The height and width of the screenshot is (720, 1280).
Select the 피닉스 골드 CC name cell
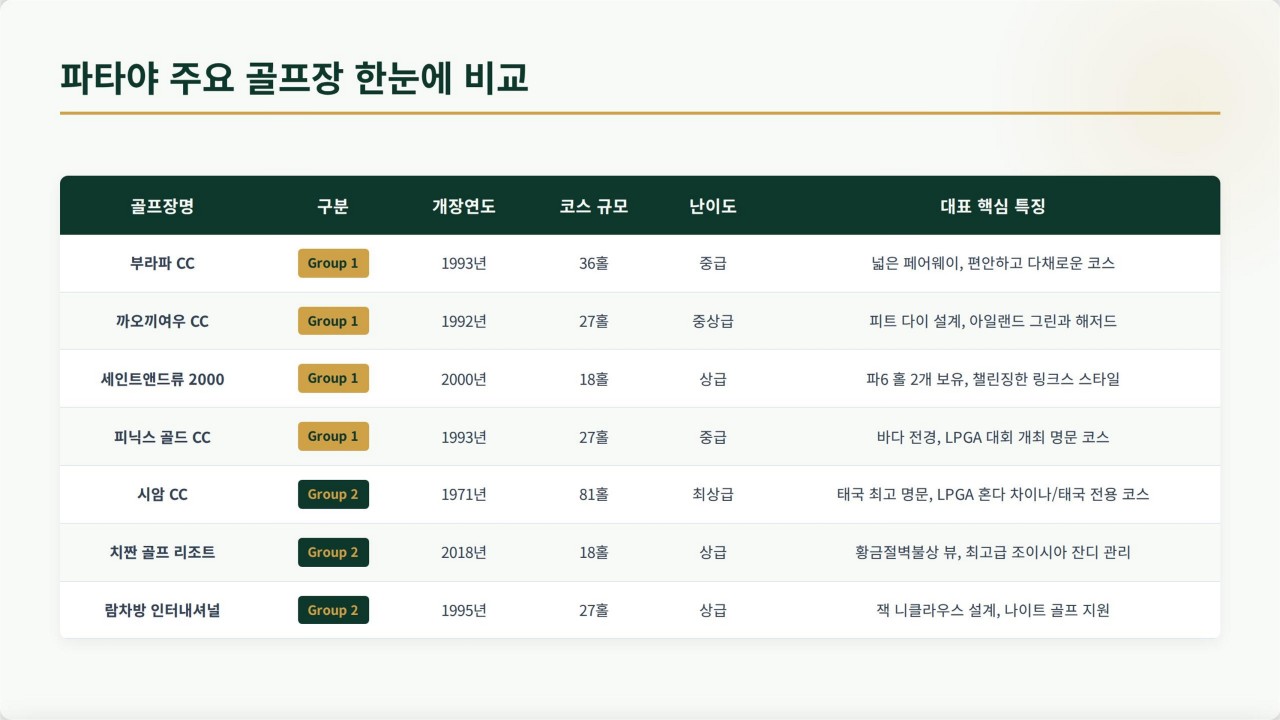162,437
